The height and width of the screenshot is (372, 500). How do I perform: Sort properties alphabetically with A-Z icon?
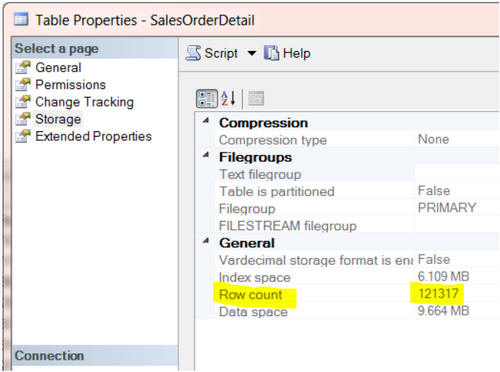228,99
